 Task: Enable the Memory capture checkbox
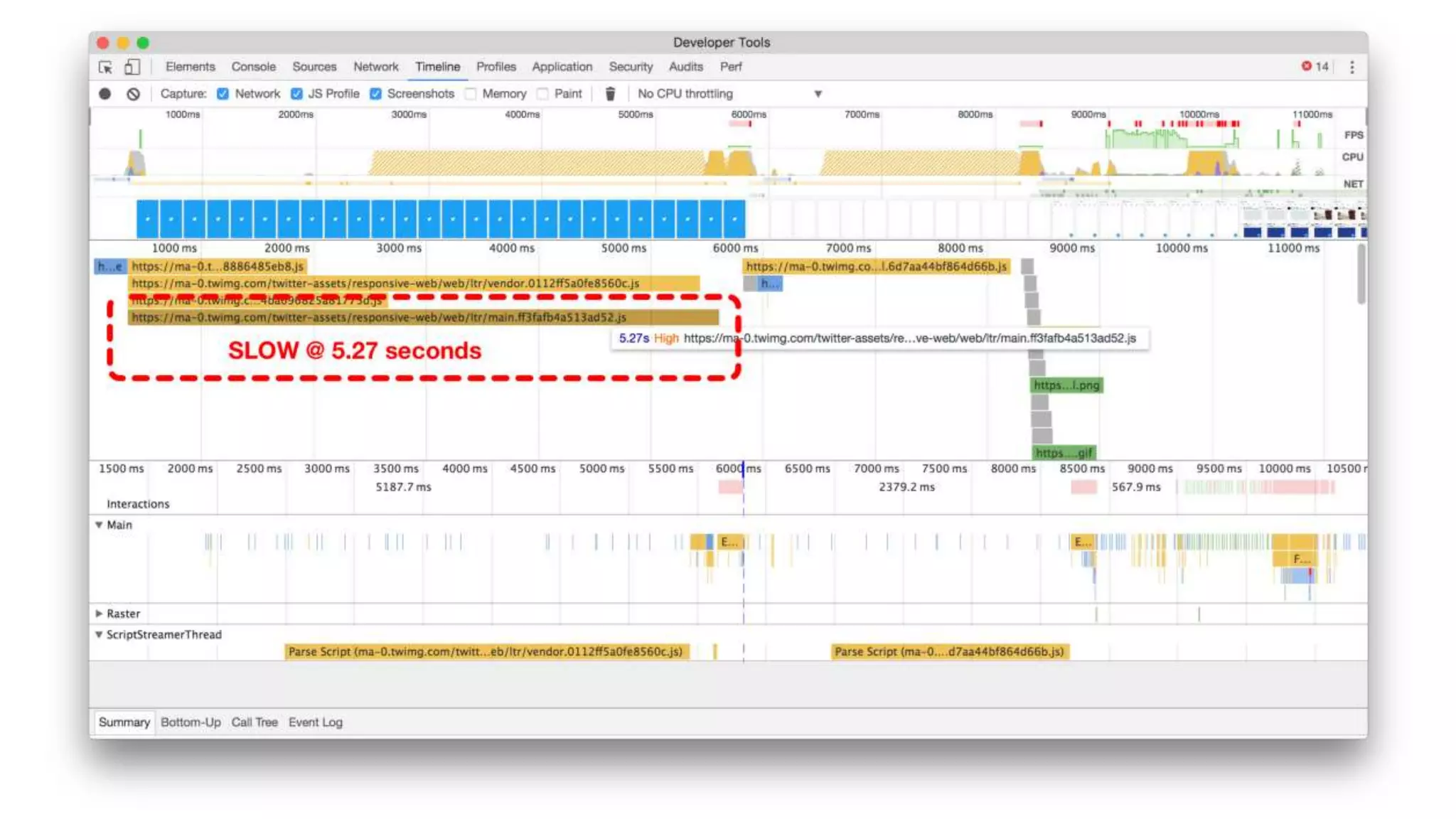pos(471,94)
